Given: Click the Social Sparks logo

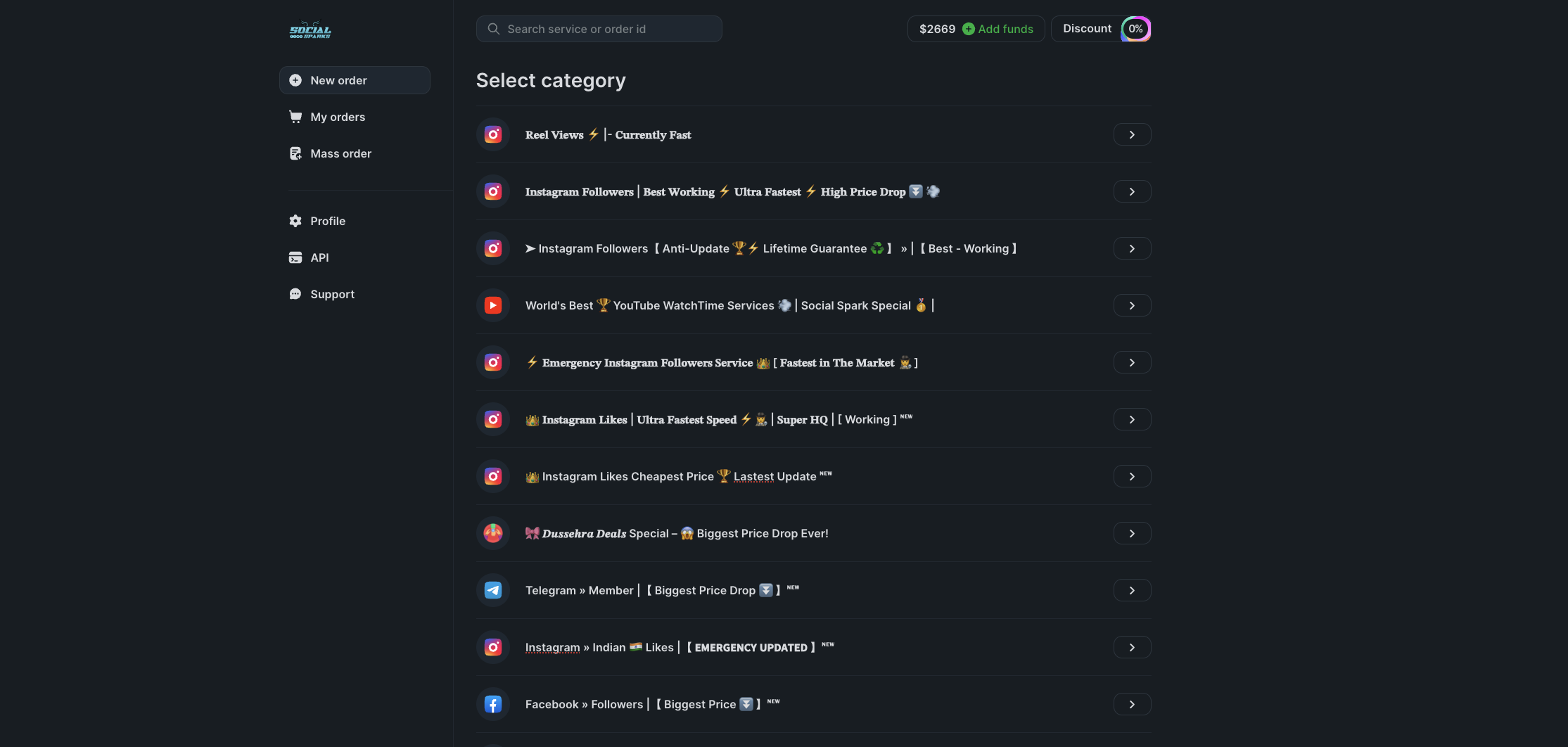Looking at the screenshot, I should pyautogui.click(x=310, y=30).
